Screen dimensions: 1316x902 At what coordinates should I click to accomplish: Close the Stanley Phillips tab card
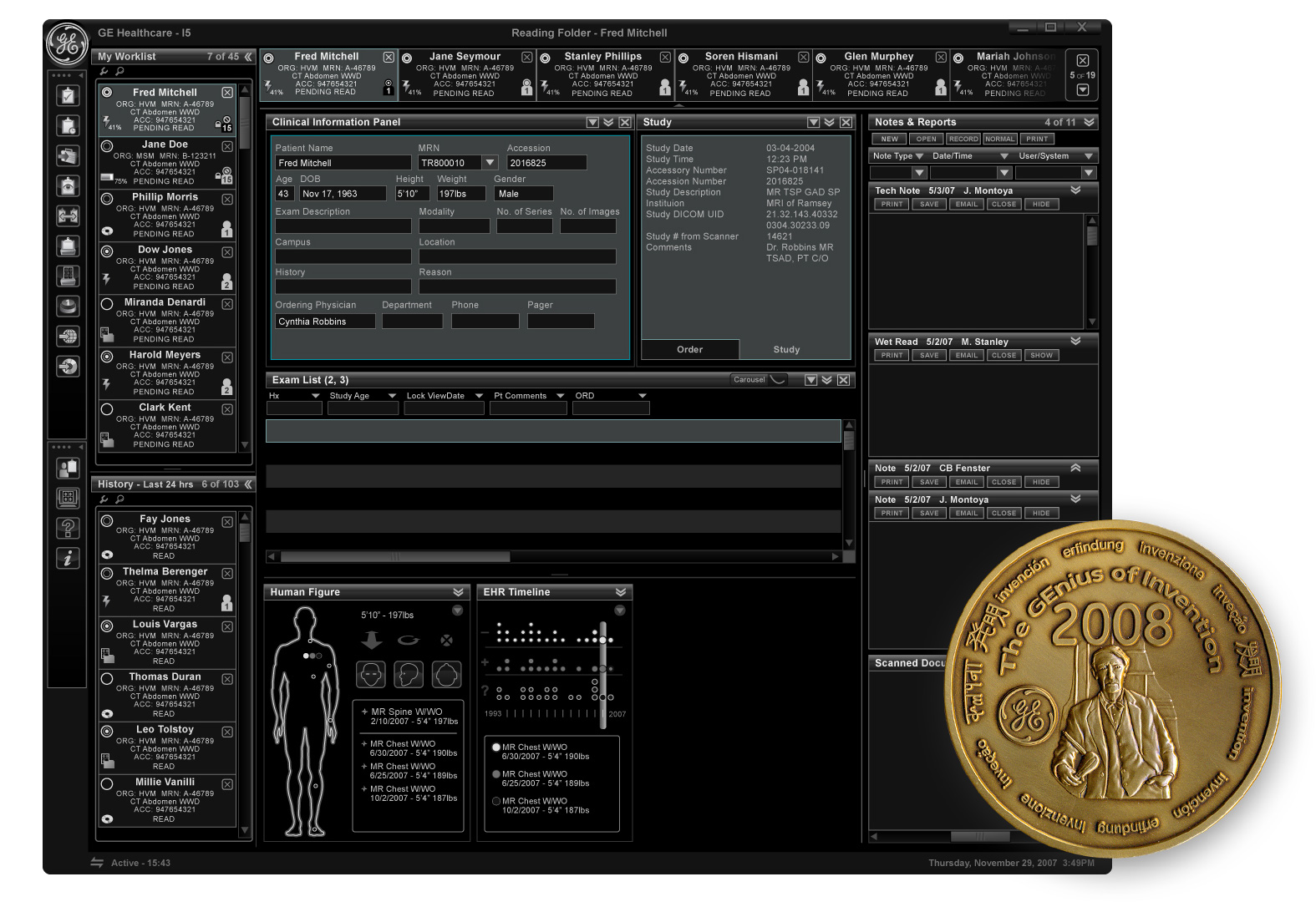point(665,57)
